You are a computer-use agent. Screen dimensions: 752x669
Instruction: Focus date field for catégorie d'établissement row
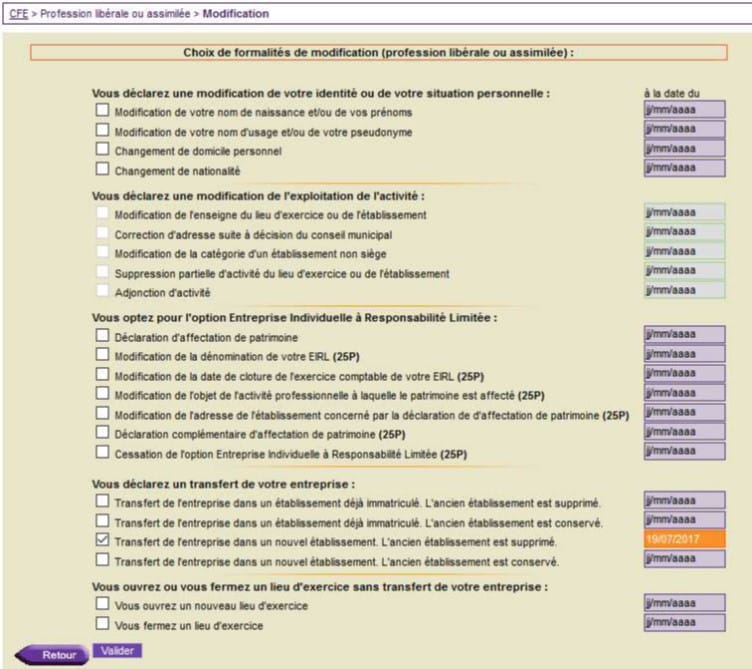[x=684, y=251]
